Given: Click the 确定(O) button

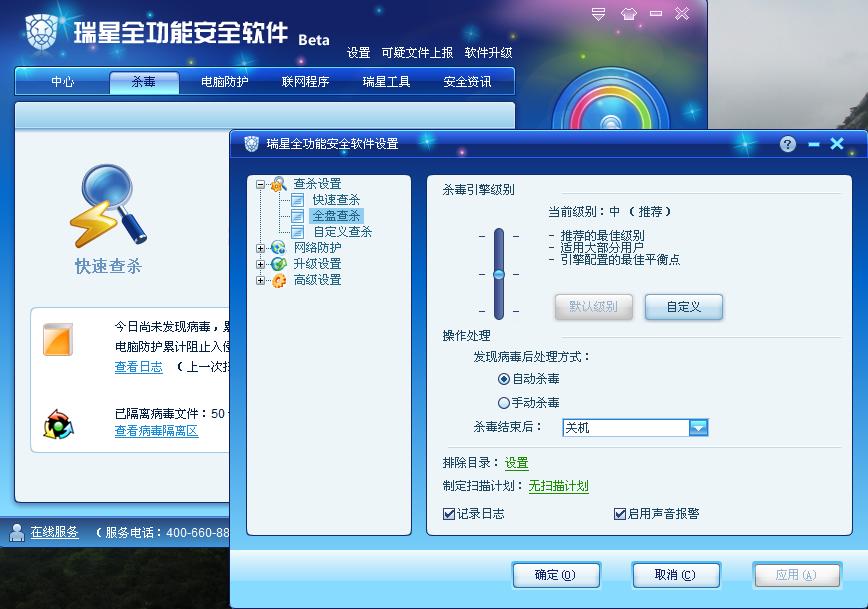Looking at the screenshot, I should tap(556, 575).
